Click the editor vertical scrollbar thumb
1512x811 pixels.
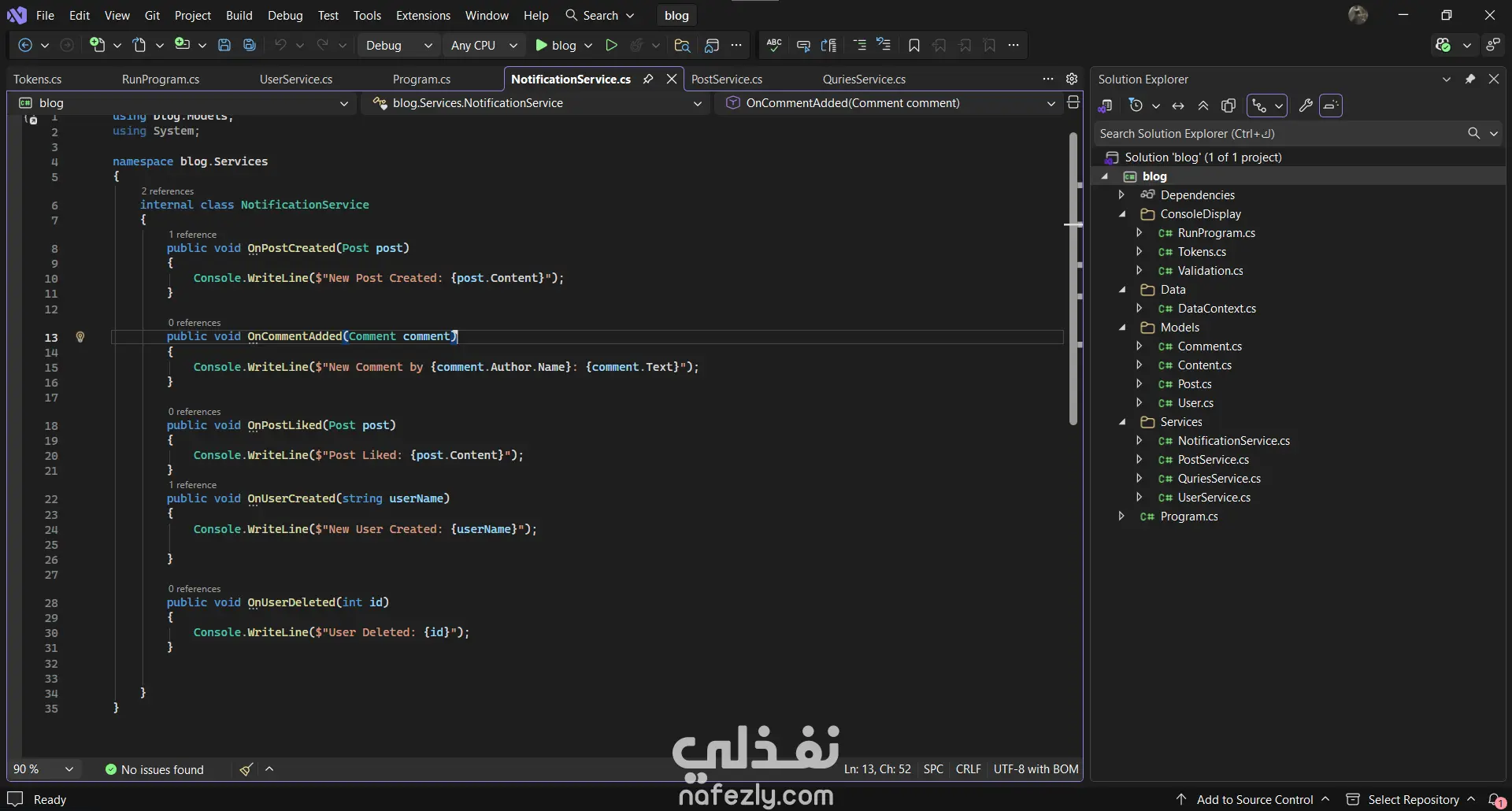click(1073, 280)
